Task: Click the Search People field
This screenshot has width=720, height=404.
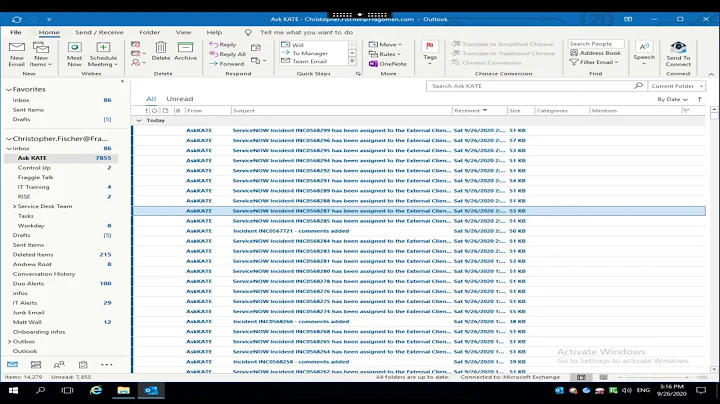Action: (596, 44)
